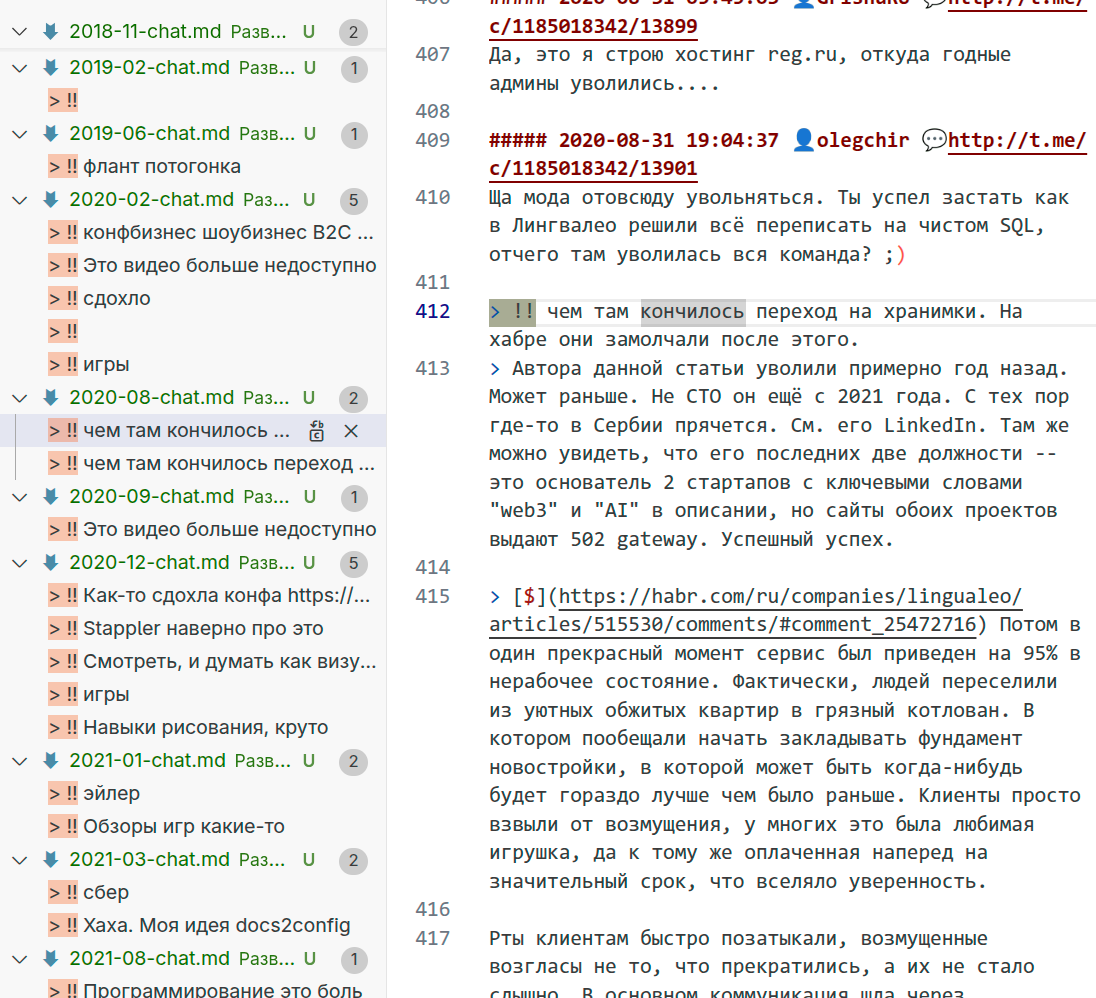Click the match count badge for 2020-12-chat.md
Image resolution: width=1096 pixels, height=998 pixels.
click(353, 563)
